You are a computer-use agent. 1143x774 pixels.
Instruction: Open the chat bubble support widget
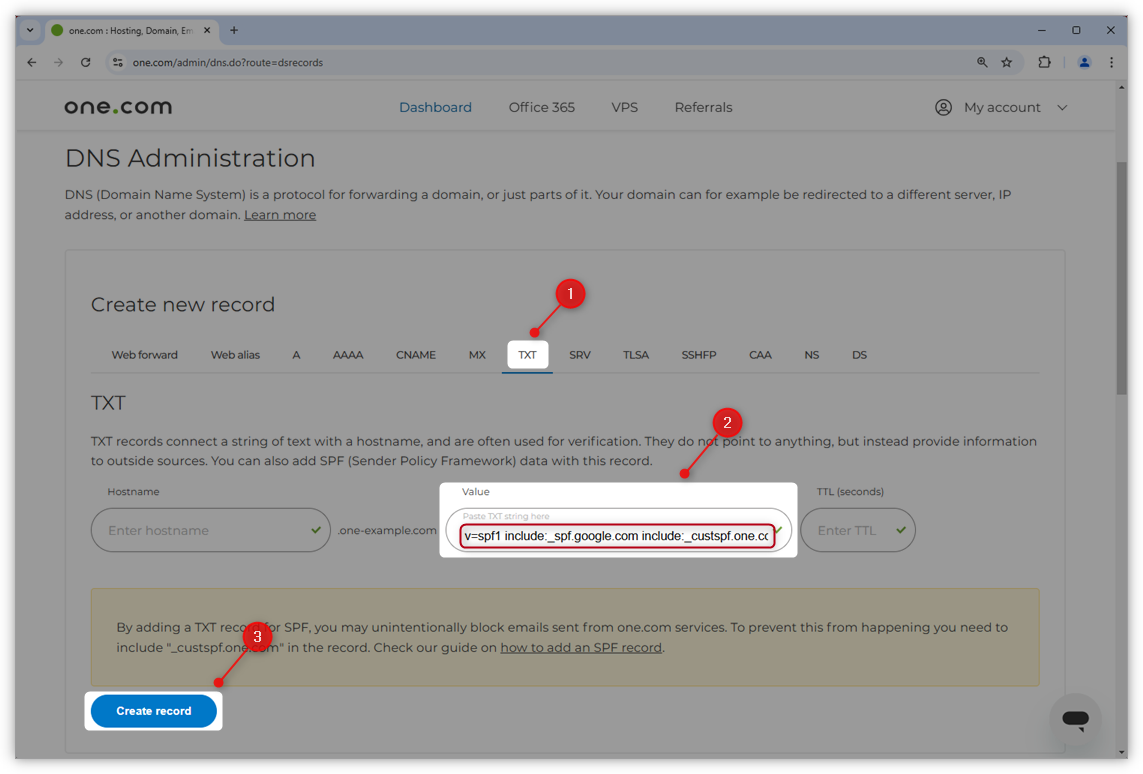click(x=1075, y=719)
